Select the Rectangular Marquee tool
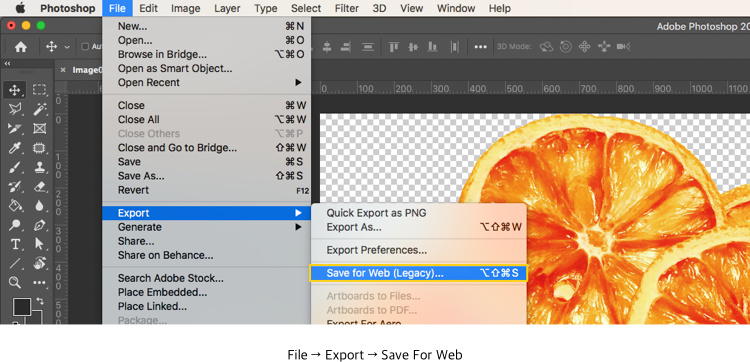 click(x=39, y=90)
